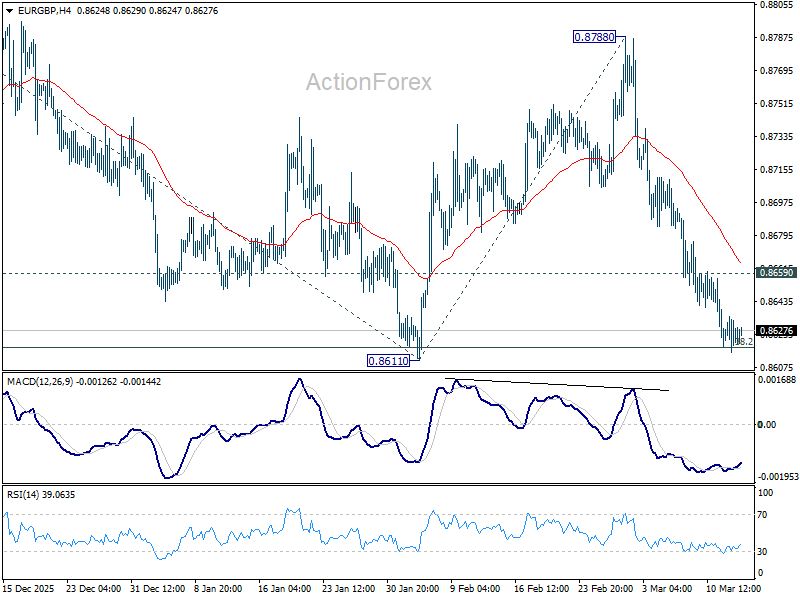The image size is (800, 600).
Task: Click the RSI 70 level label
Action: [x=762, y=514]
